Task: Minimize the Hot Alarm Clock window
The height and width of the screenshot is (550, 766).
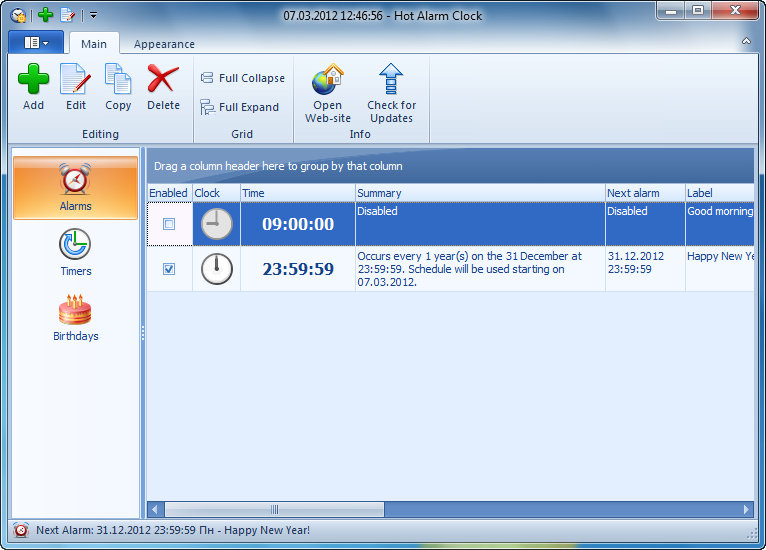Action: click(671, 11)
